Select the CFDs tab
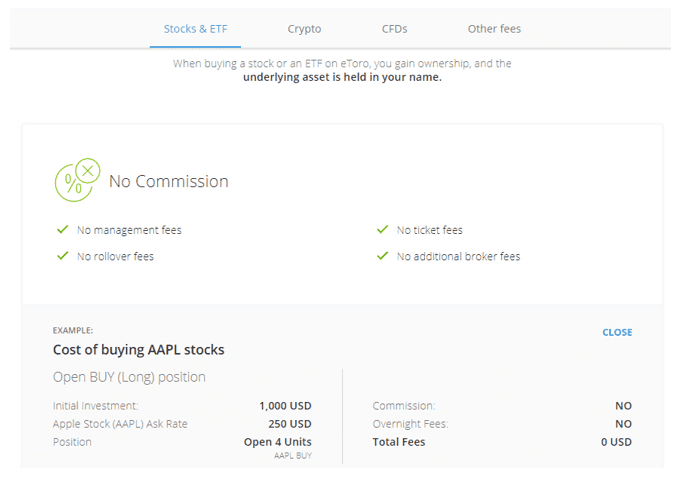Screen dimensions: 674x478 point(394,29)
